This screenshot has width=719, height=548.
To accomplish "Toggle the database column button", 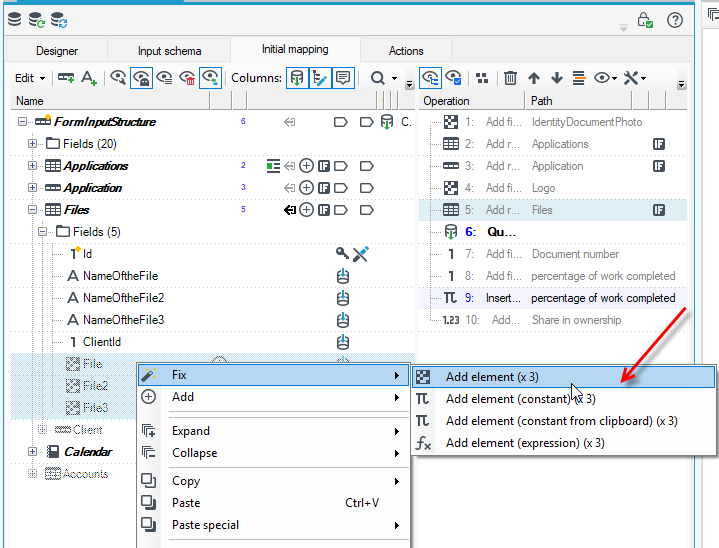I will click(x=297, y=78).
